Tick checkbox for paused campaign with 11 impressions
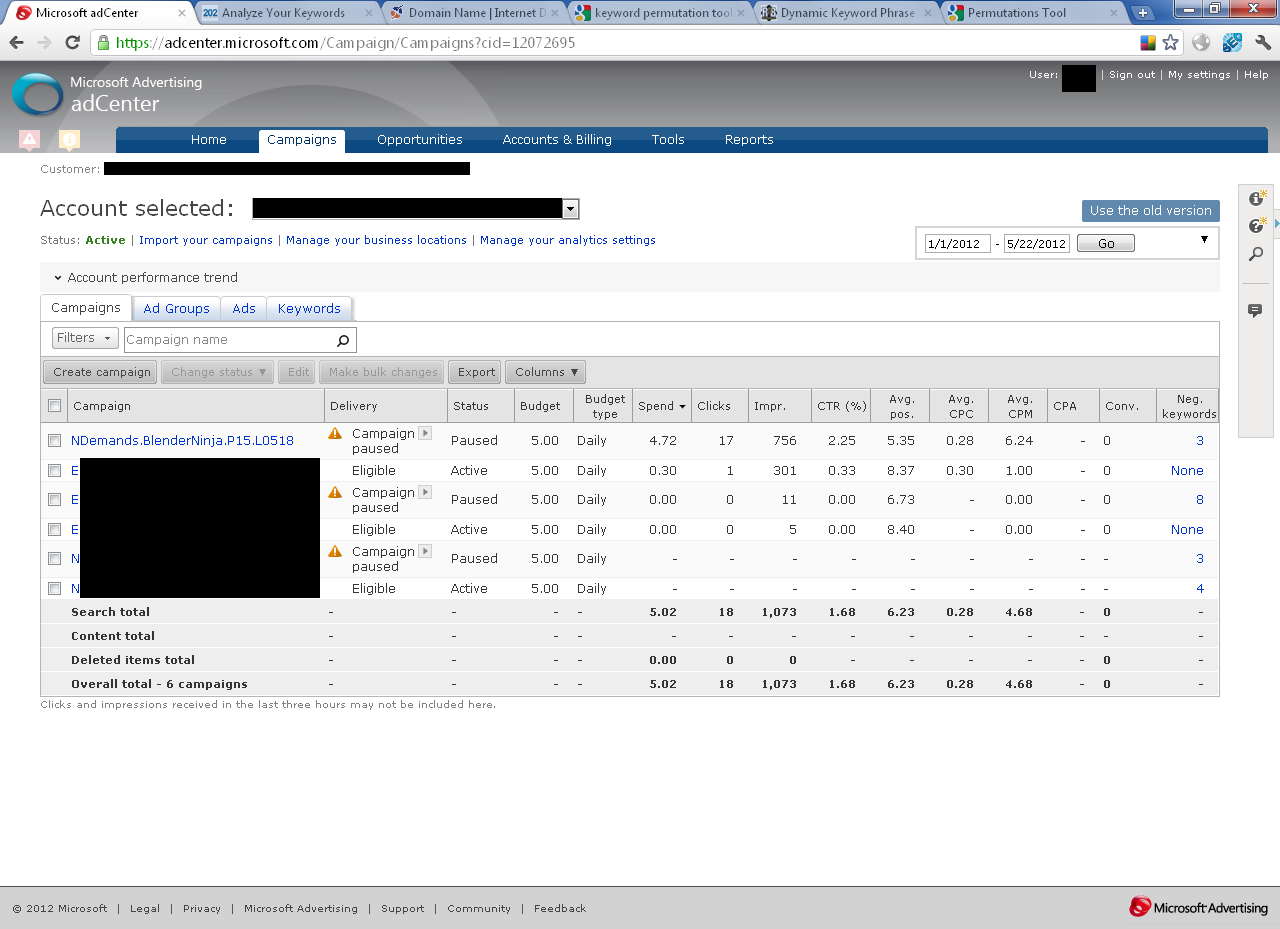This screenshot has width=1280, height=929. pos(55,499)
